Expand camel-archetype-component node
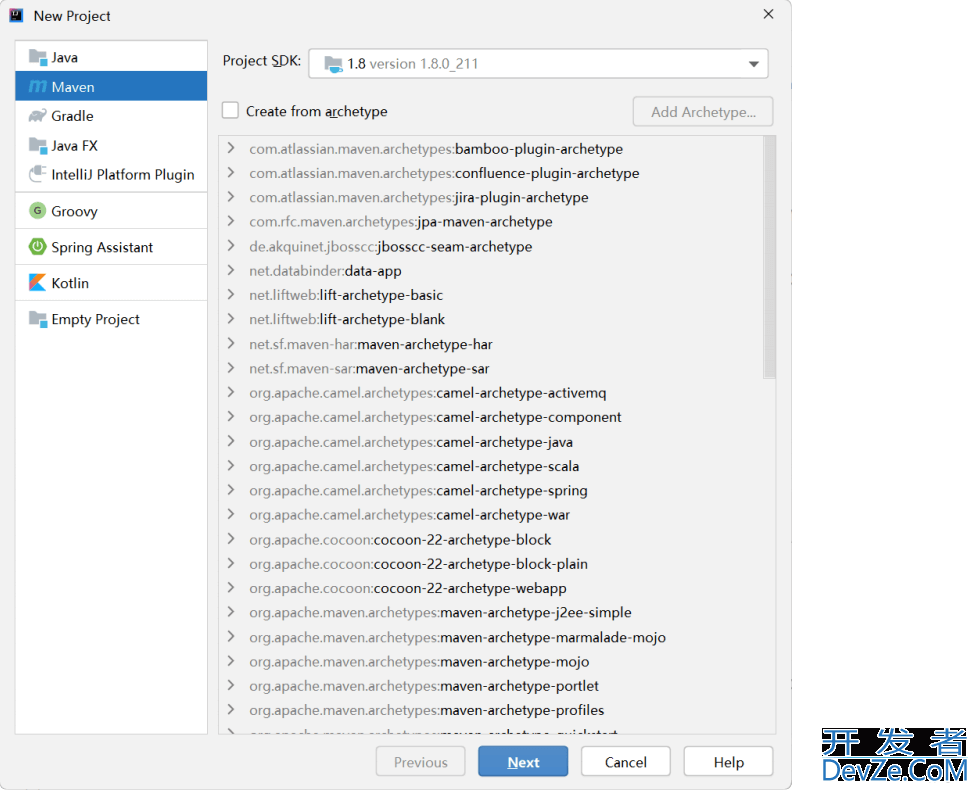Image resolution: width=978 pixels, height=792 pixels. [231, 417]
